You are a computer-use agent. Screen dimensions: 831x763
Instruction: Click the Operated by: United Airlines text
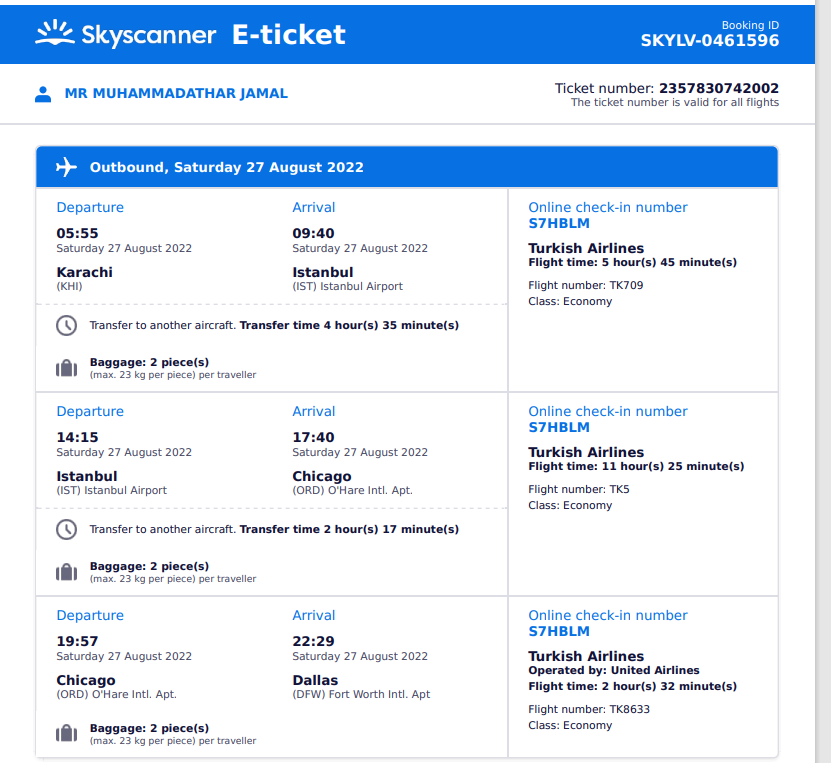[613, 671]
